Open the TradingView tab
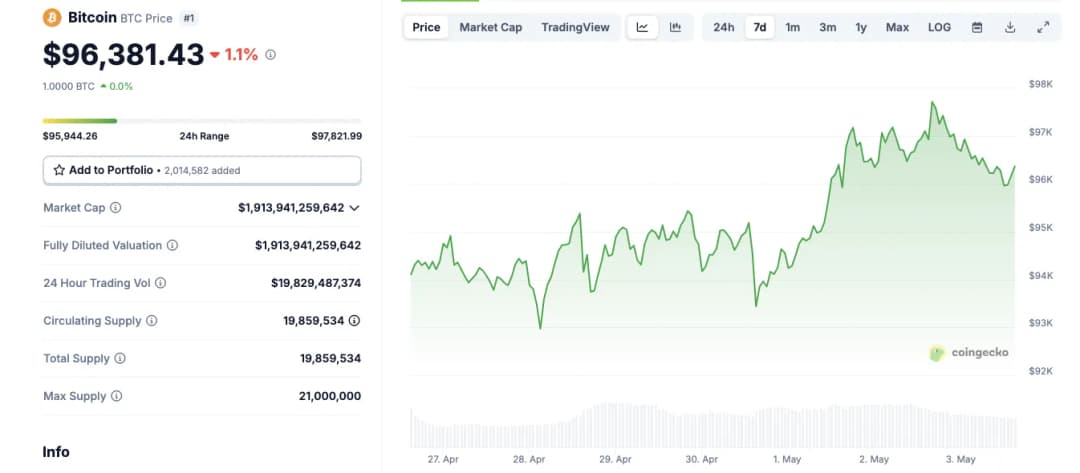This screenshot has width=1080, height=473. coord(575,27)
